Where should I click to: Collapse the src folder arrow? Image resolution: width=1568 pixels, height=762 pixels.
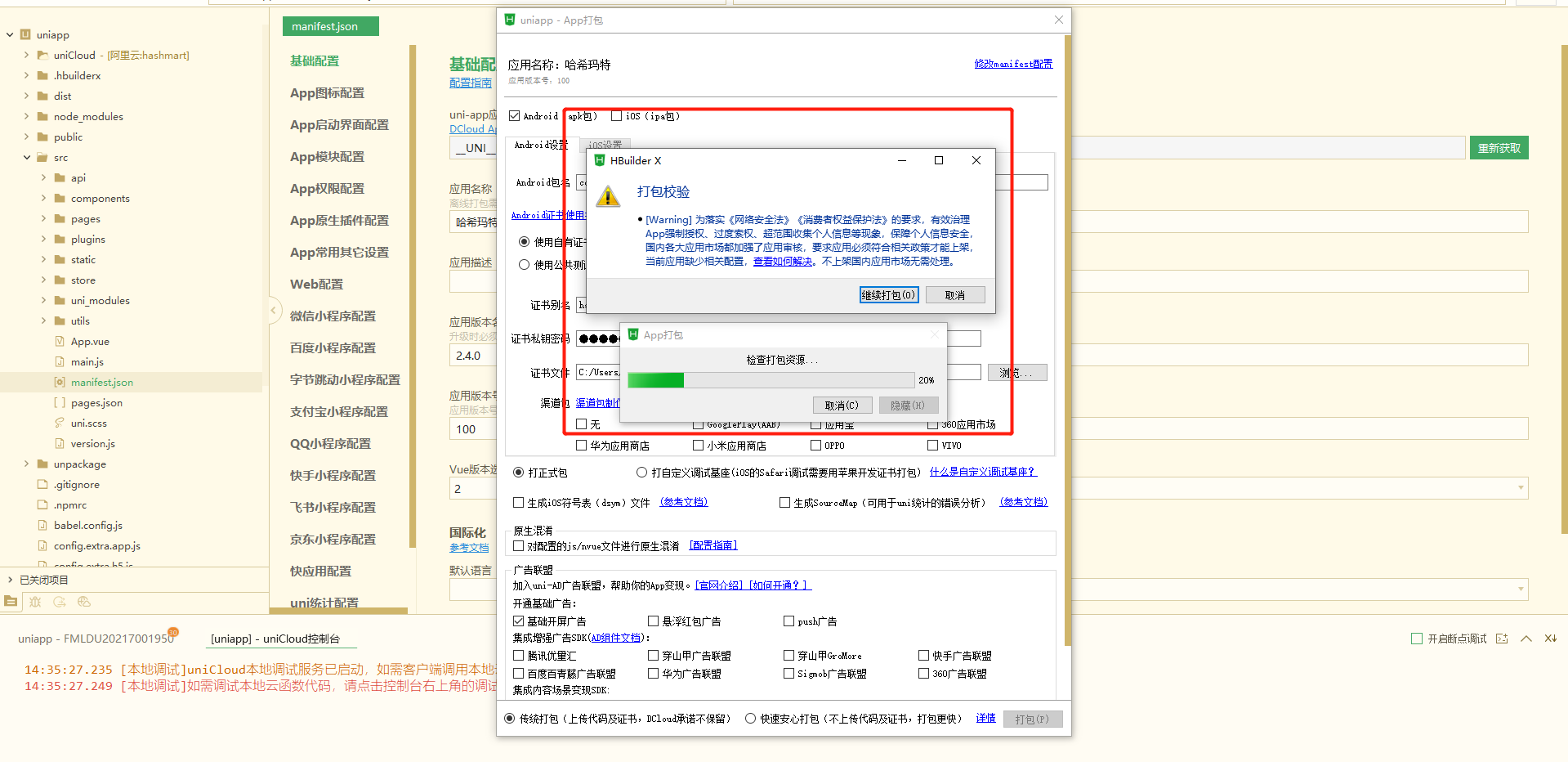point(27,157)
